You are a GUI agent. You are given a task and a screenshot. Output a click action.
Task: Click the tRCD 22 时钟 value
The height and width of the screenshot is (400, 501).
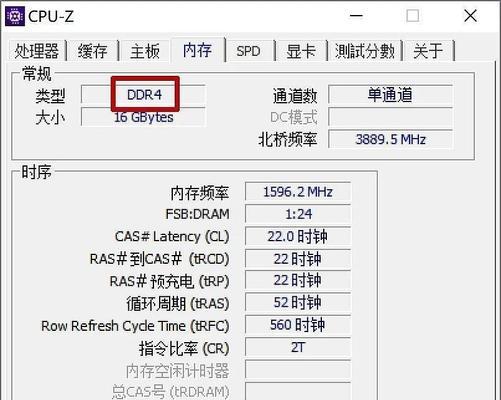click(298, 258)
